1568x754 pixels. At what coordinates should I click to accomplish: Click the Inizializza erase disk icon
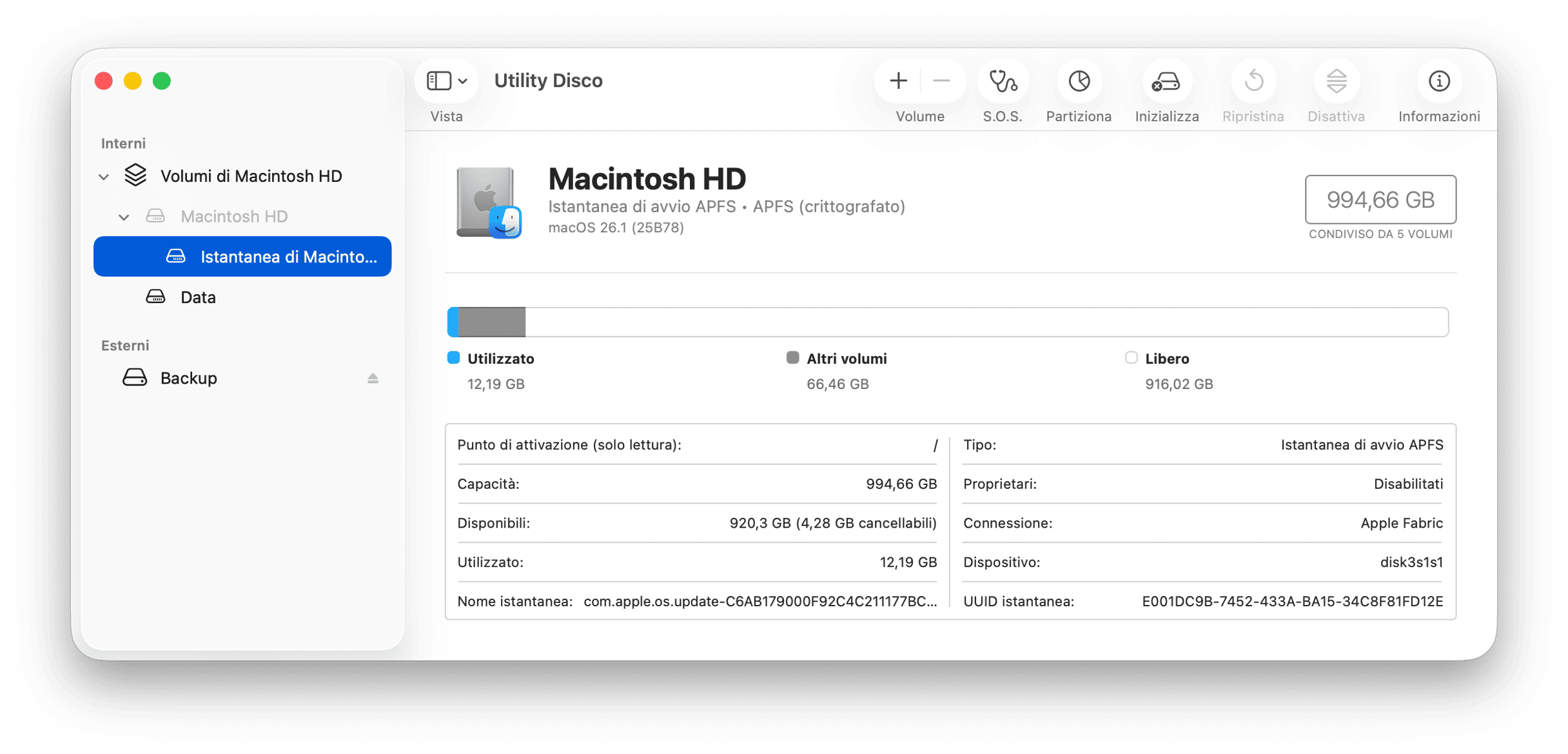[1166, 81]
